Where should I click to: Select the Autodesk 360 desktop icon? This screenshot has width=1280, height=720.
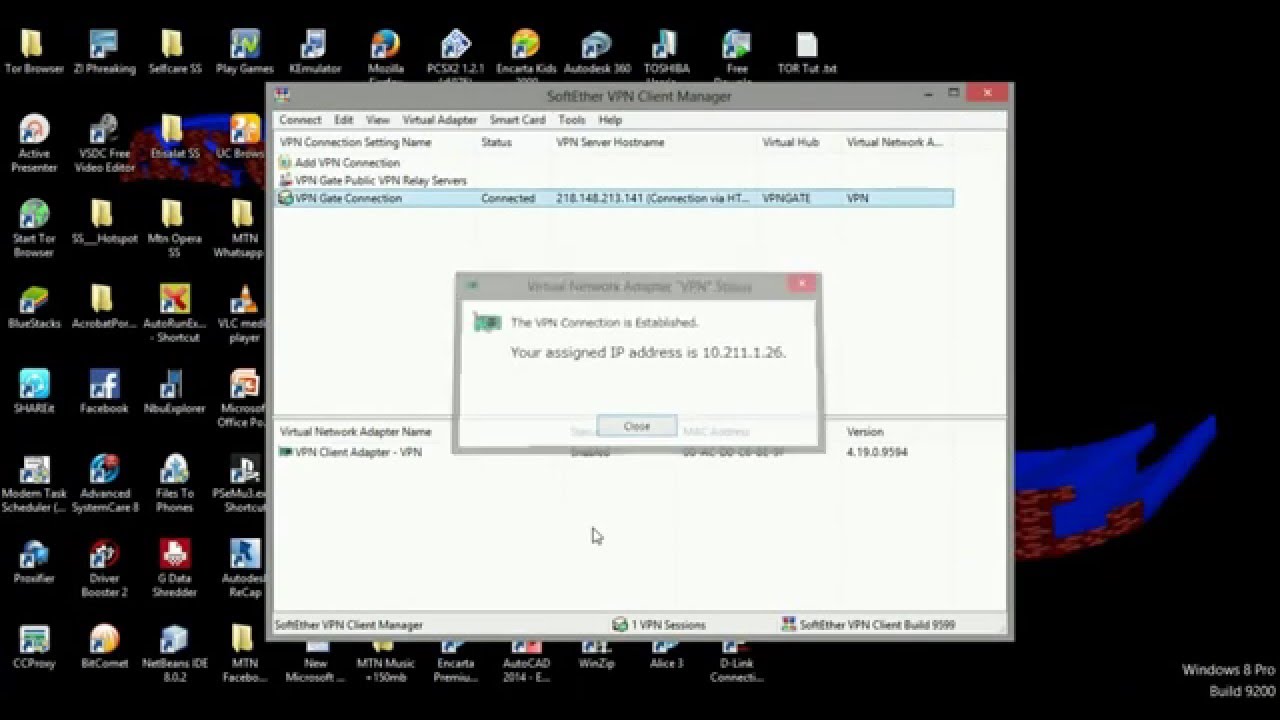click(596, 53)
